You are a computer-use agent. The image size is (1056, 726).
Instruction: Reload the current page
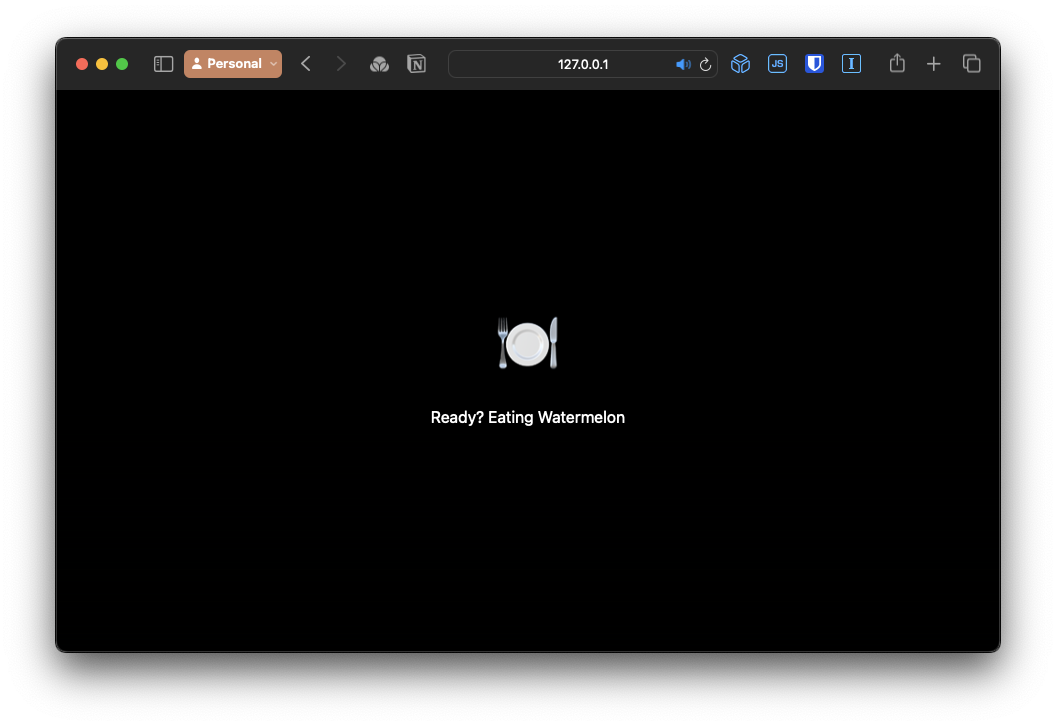[x=705, y=64]
